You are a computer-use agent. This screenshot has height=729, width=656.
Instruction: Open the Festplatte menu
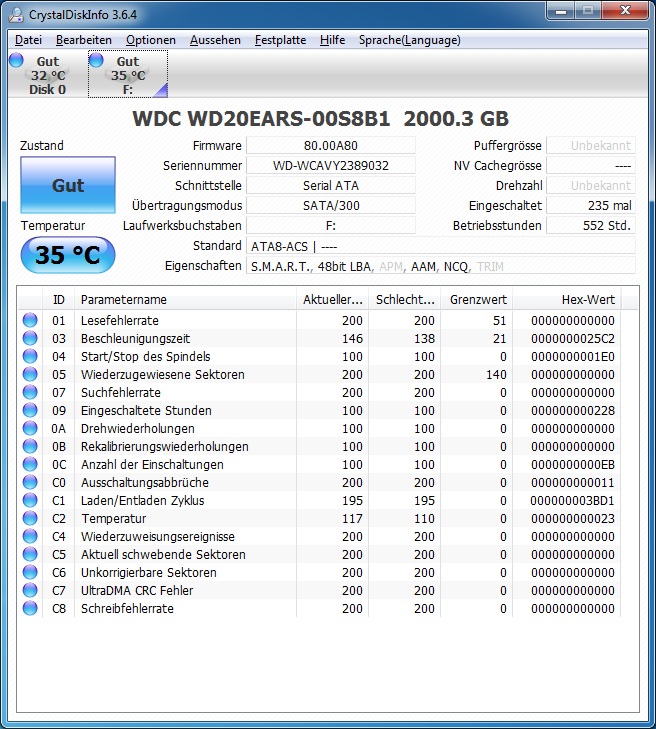click(x=280, y=40)
